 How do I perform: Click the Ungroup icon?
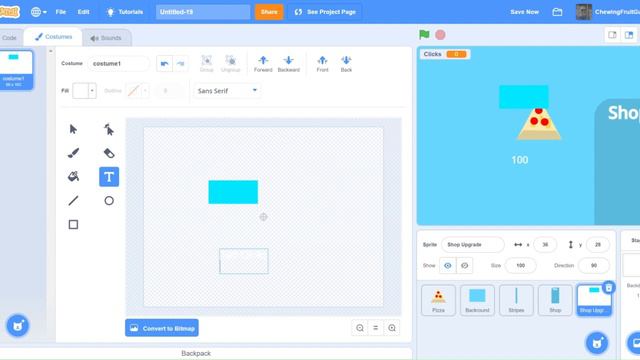(231, 64)
